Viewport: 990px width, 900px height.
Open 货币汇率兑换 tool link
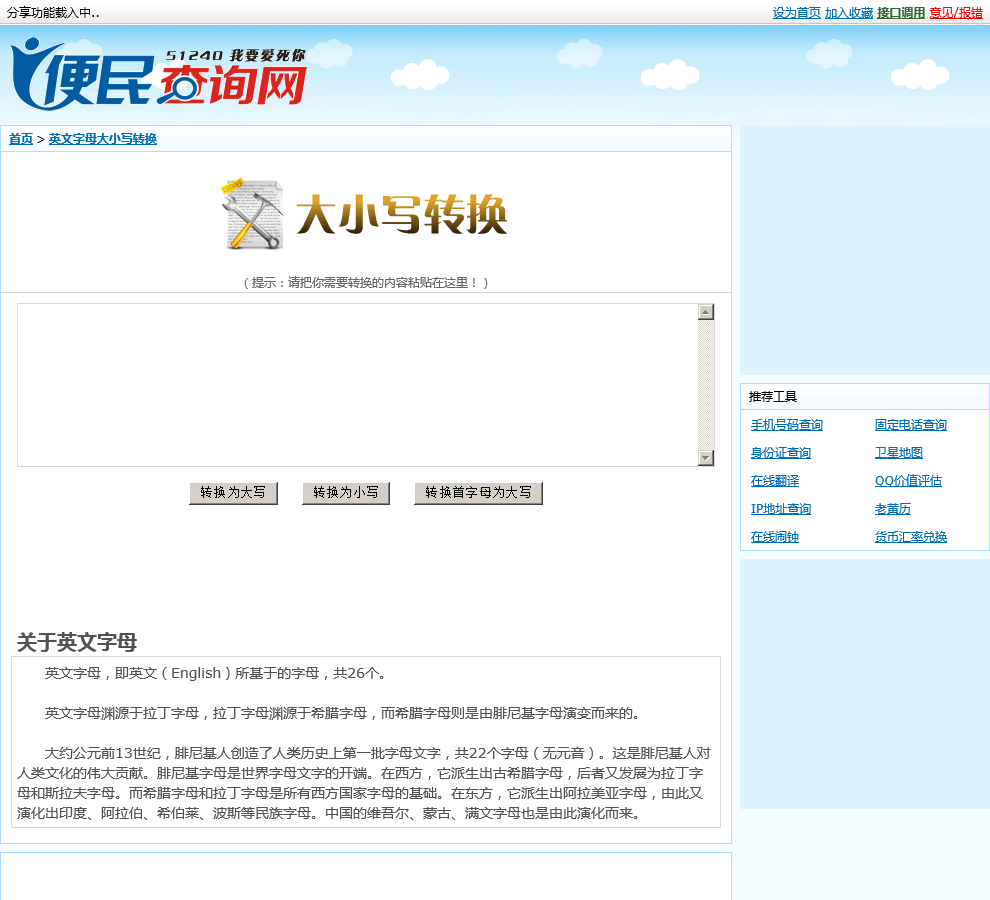tap(910, 537)
